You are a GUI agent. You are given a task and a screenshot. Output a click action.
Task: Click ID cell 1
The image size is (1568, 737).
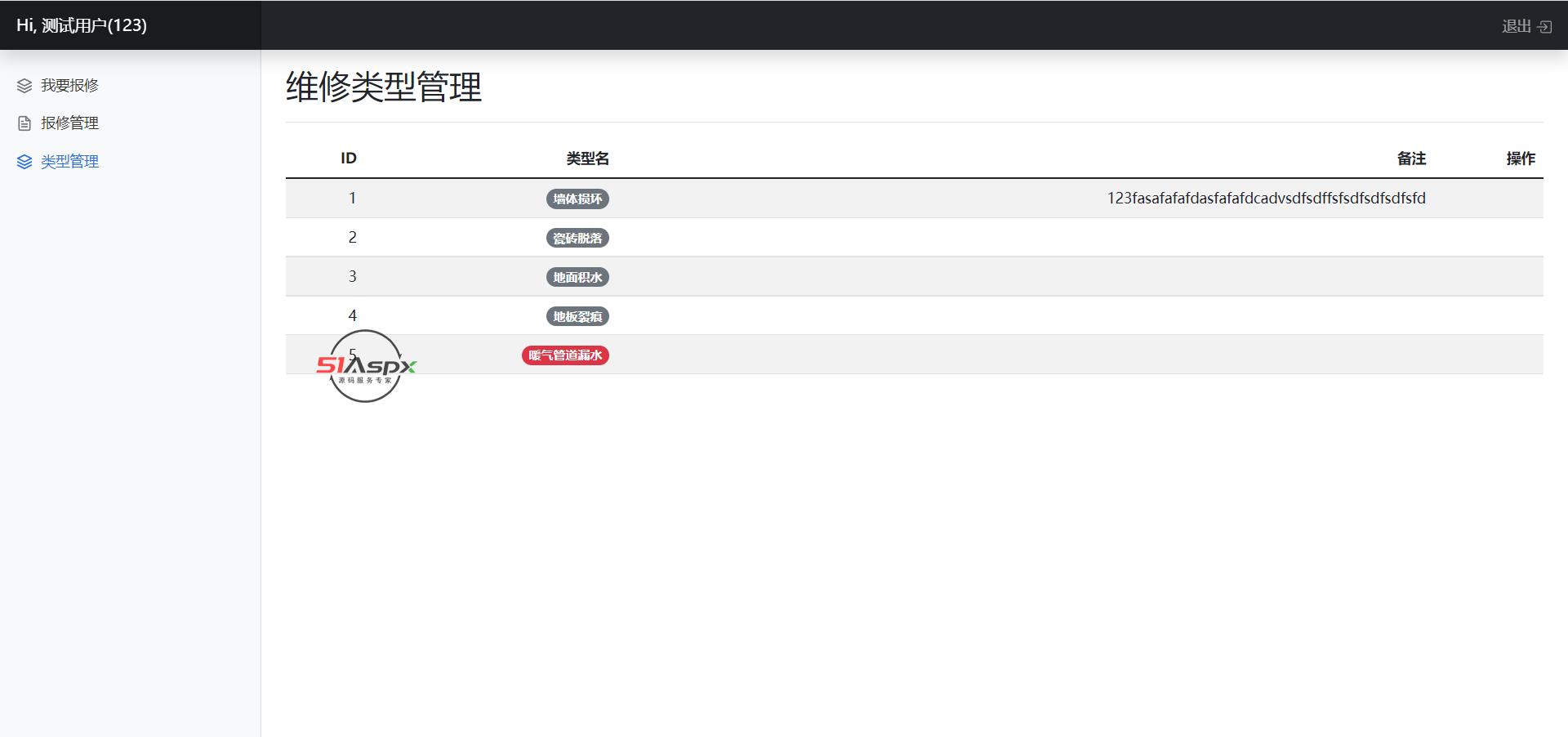click(353, 198)
